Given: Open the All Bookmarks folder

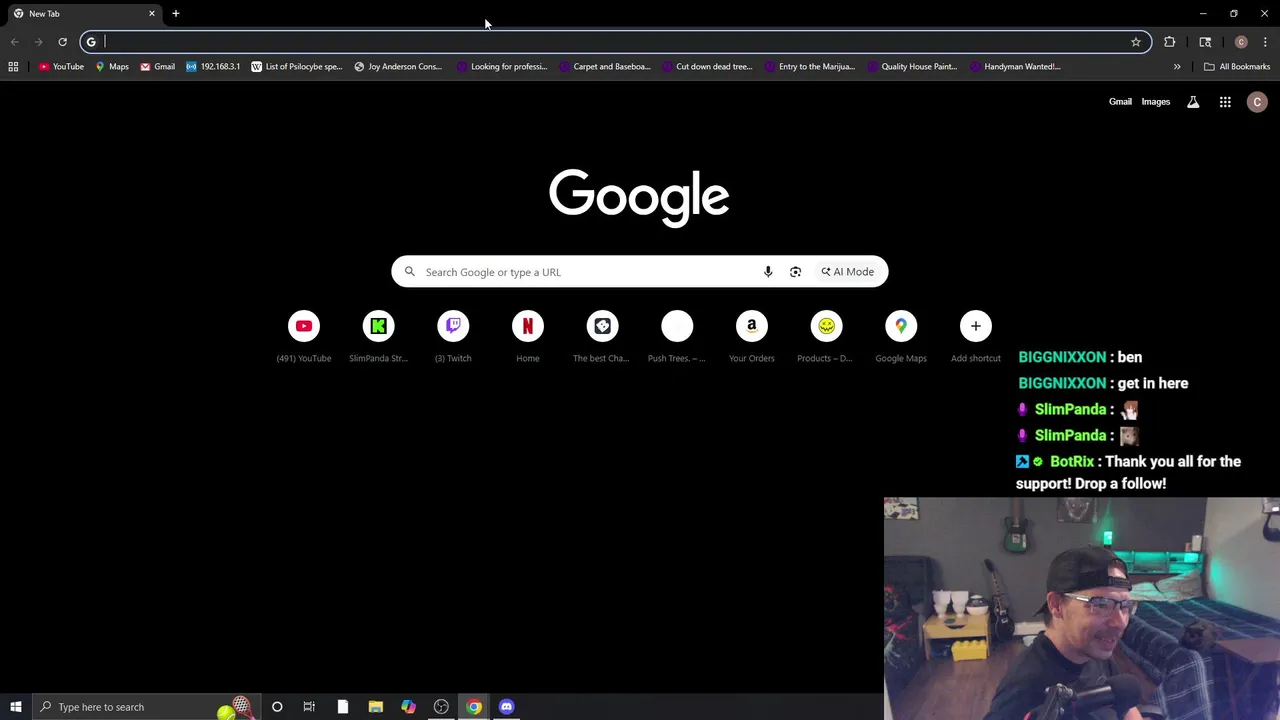Looking at the screenshot, I should tap(1237, 67).
